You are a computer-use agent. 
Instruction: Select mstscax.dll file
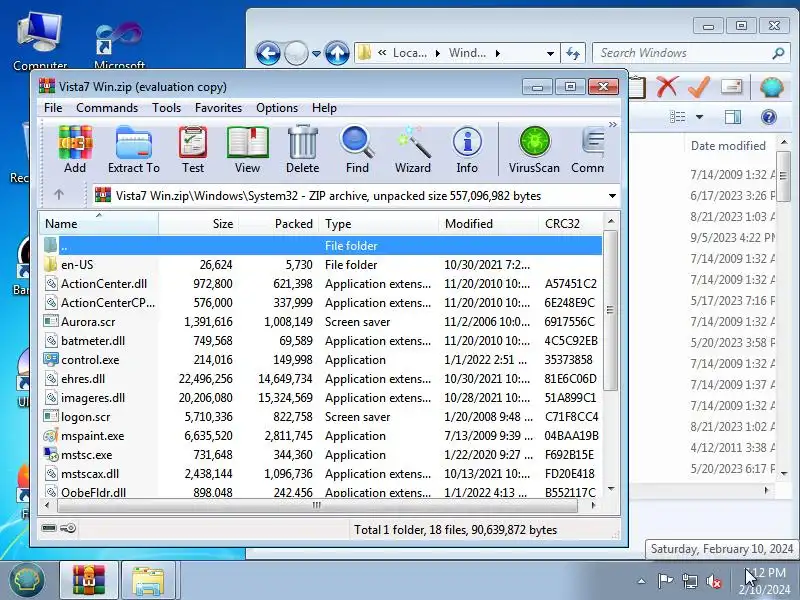tap(322, 474)
